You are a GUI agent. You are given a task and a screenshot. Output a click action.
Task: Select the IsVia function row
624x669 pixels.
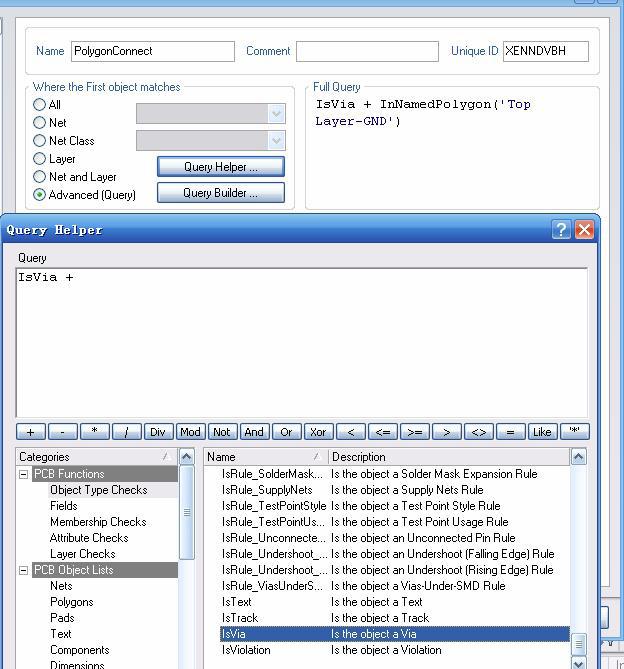395,634
